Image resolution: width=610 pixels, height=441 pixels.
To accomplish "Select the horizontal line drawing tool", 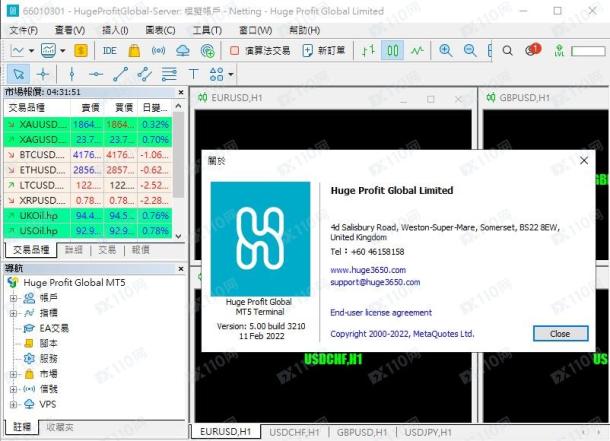I will click(96, 74).
